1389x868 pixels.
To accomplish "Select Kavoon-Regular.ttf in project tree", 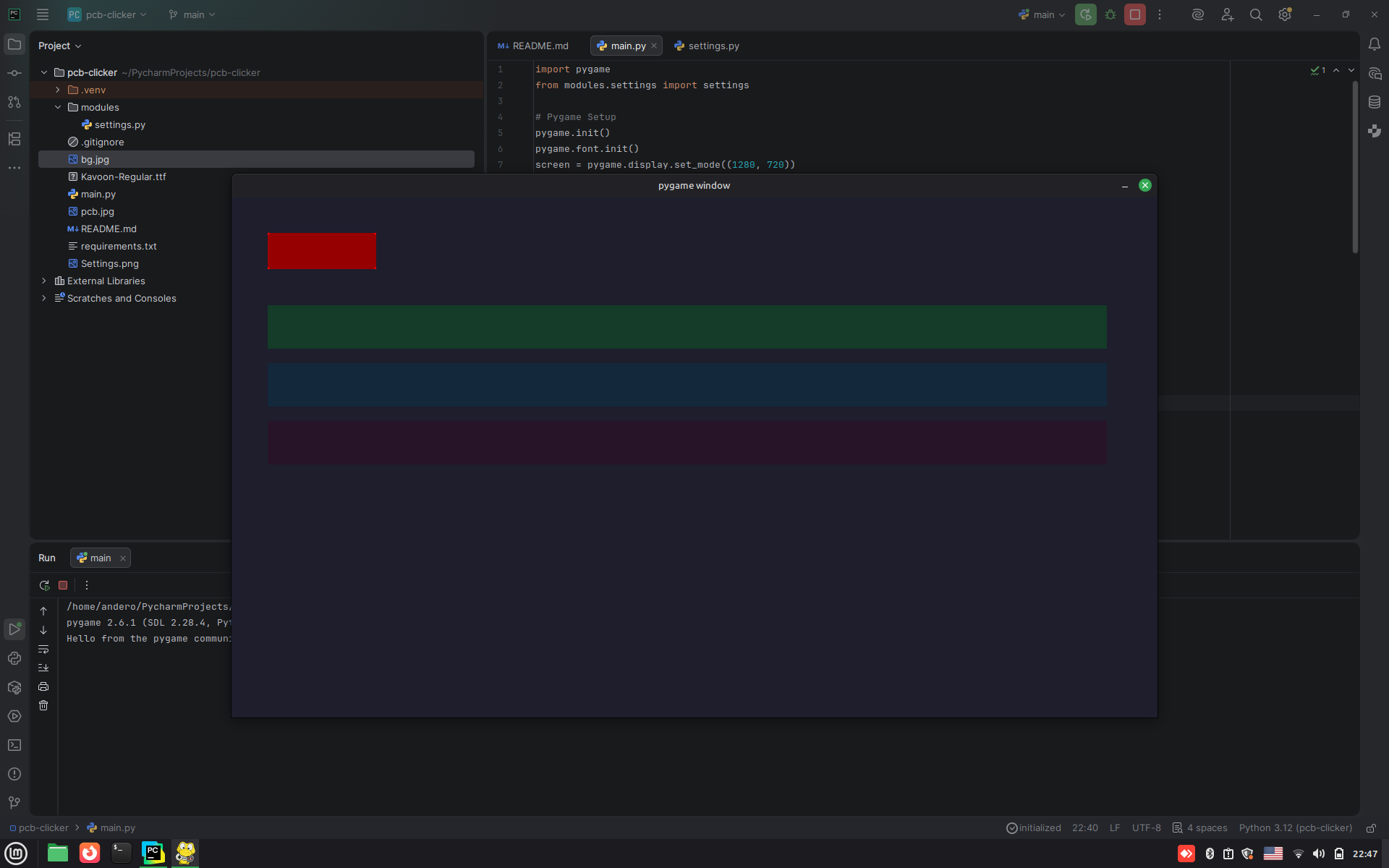I will coord(123,176).
